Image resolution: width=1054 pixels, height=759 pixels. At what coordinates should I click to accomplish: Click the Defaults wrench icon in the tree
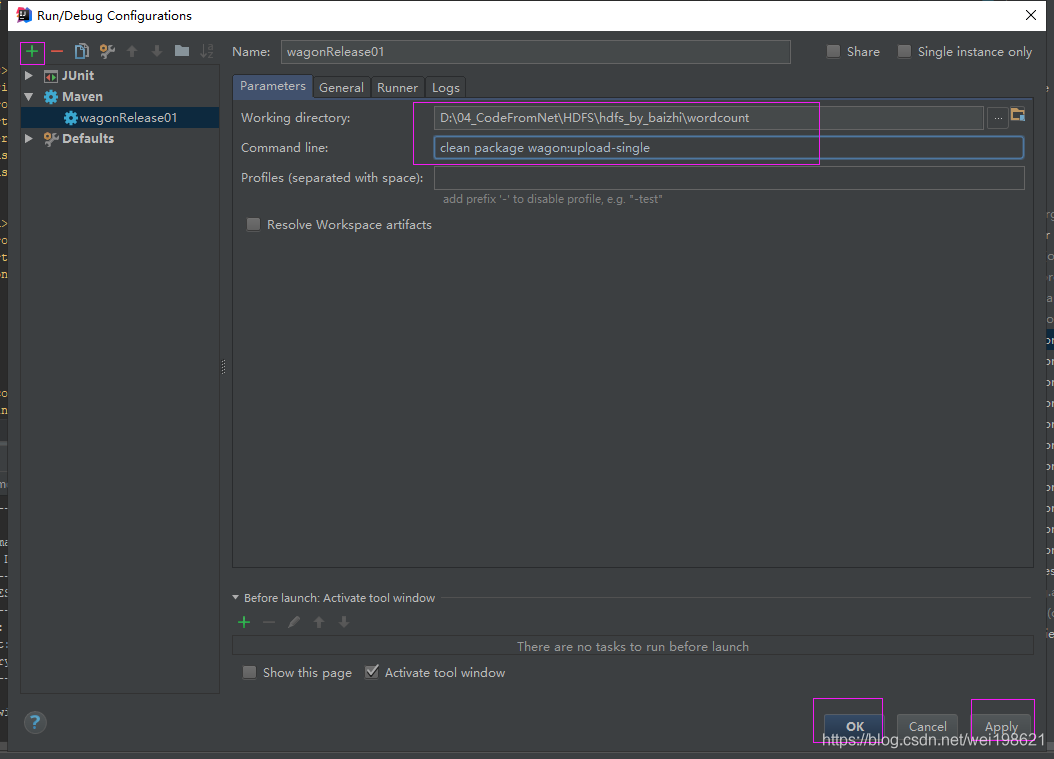click(51, 138)
